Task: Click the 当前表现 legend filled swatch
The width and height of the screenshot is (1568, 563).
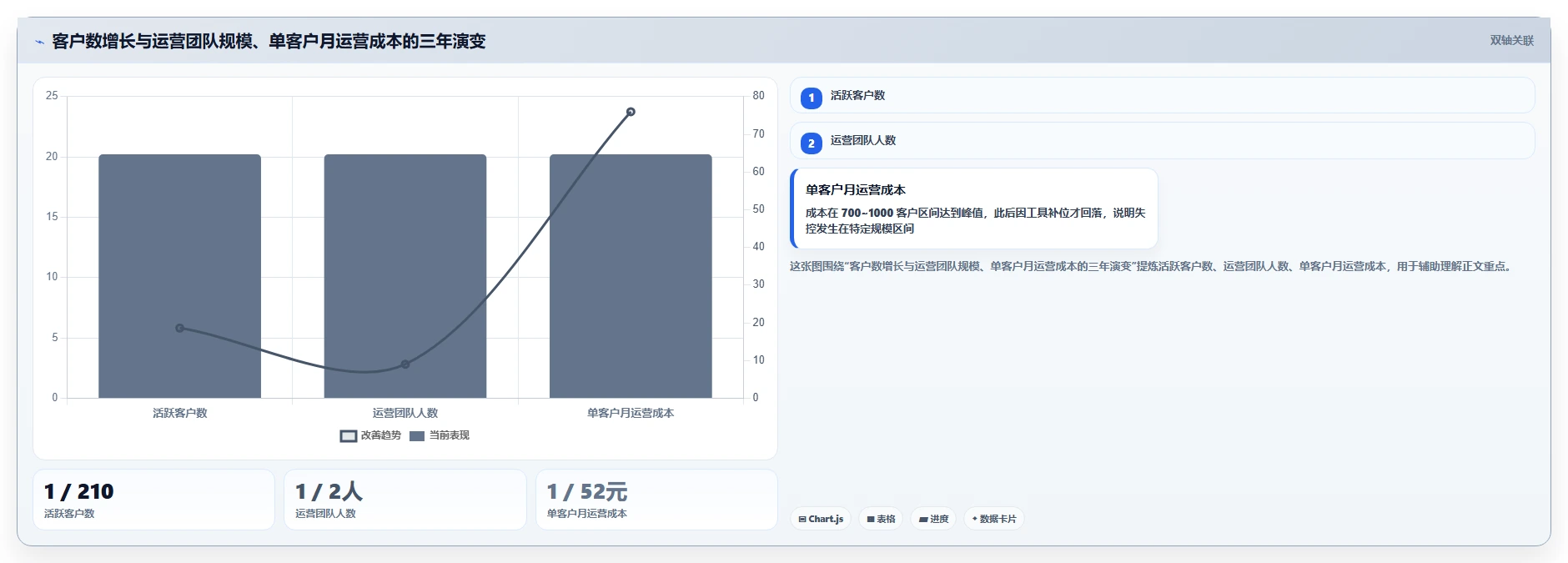Action: pyautogui.click(x=417, y=435)
